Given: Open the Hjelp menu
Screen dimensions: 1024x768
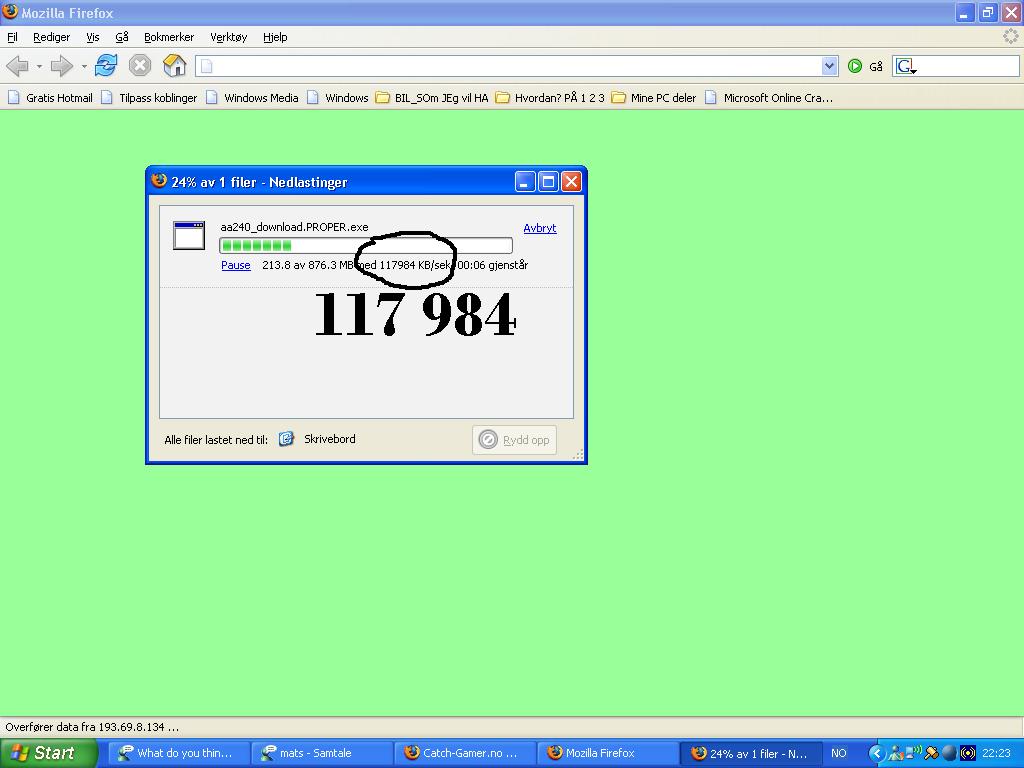Looking at the screenshot, I should tap(275, 37).
